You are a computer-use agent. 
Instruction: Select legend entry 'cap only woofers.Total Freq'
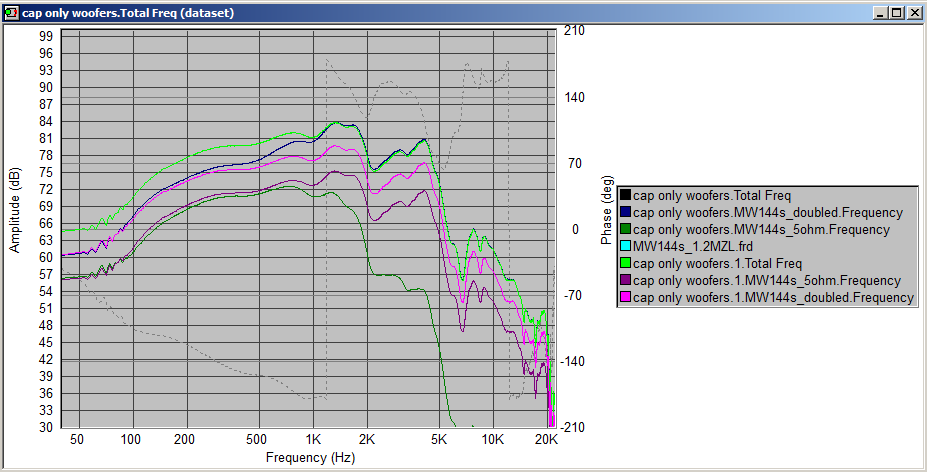click(712, 194)
